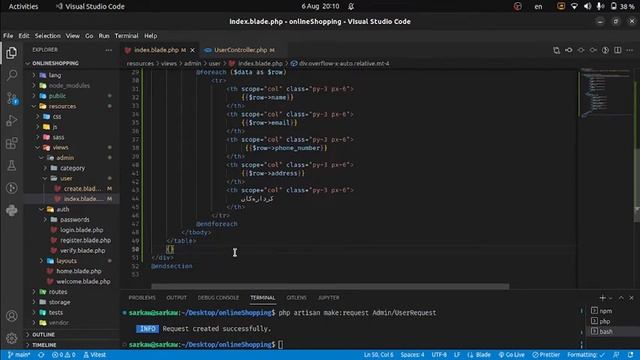Open notifications bell in status bar
640x360 pixels.
pyautogui.click(x=631, y=355)
